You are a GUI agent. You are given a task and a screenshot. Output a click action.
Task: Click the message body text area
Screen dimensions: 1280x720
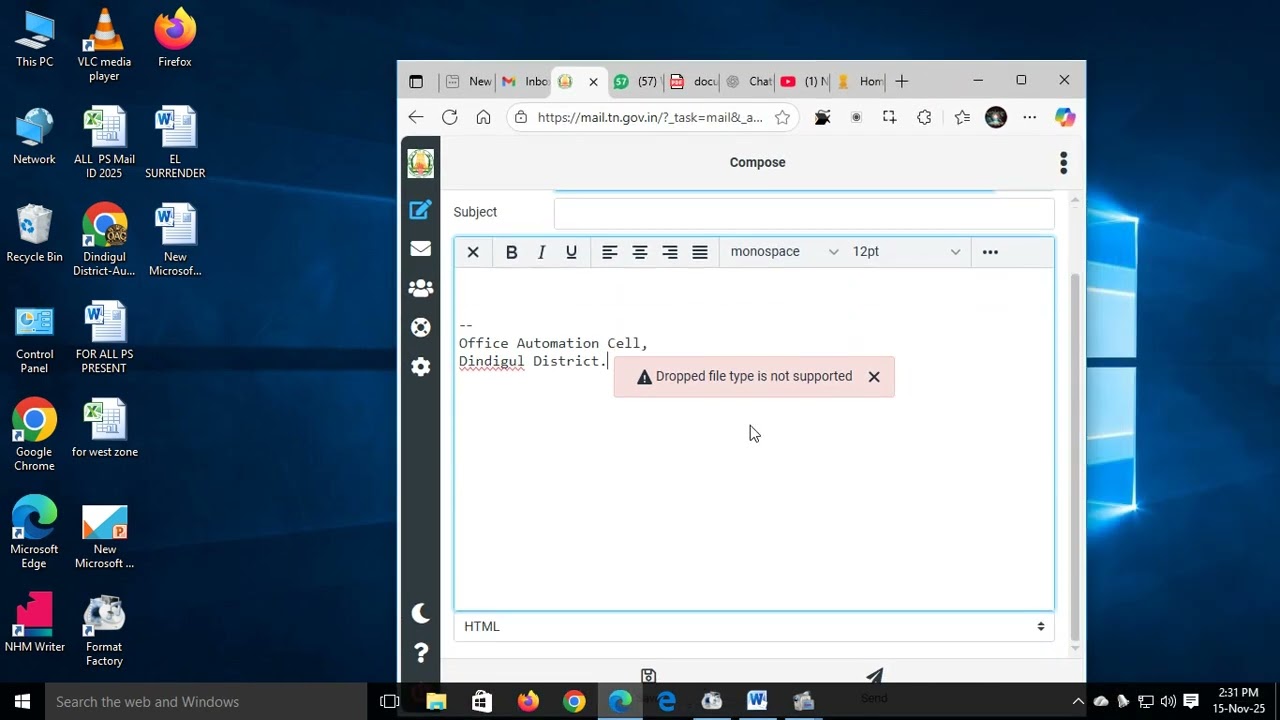pos(754,440)
